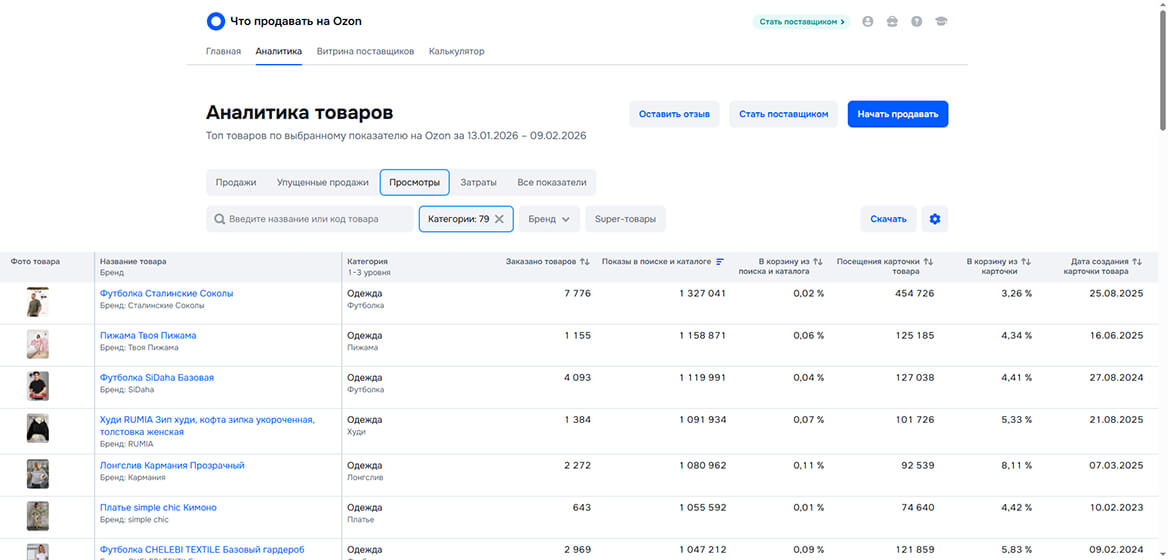Open Футболка Сталинские Соколы product link

166,293
